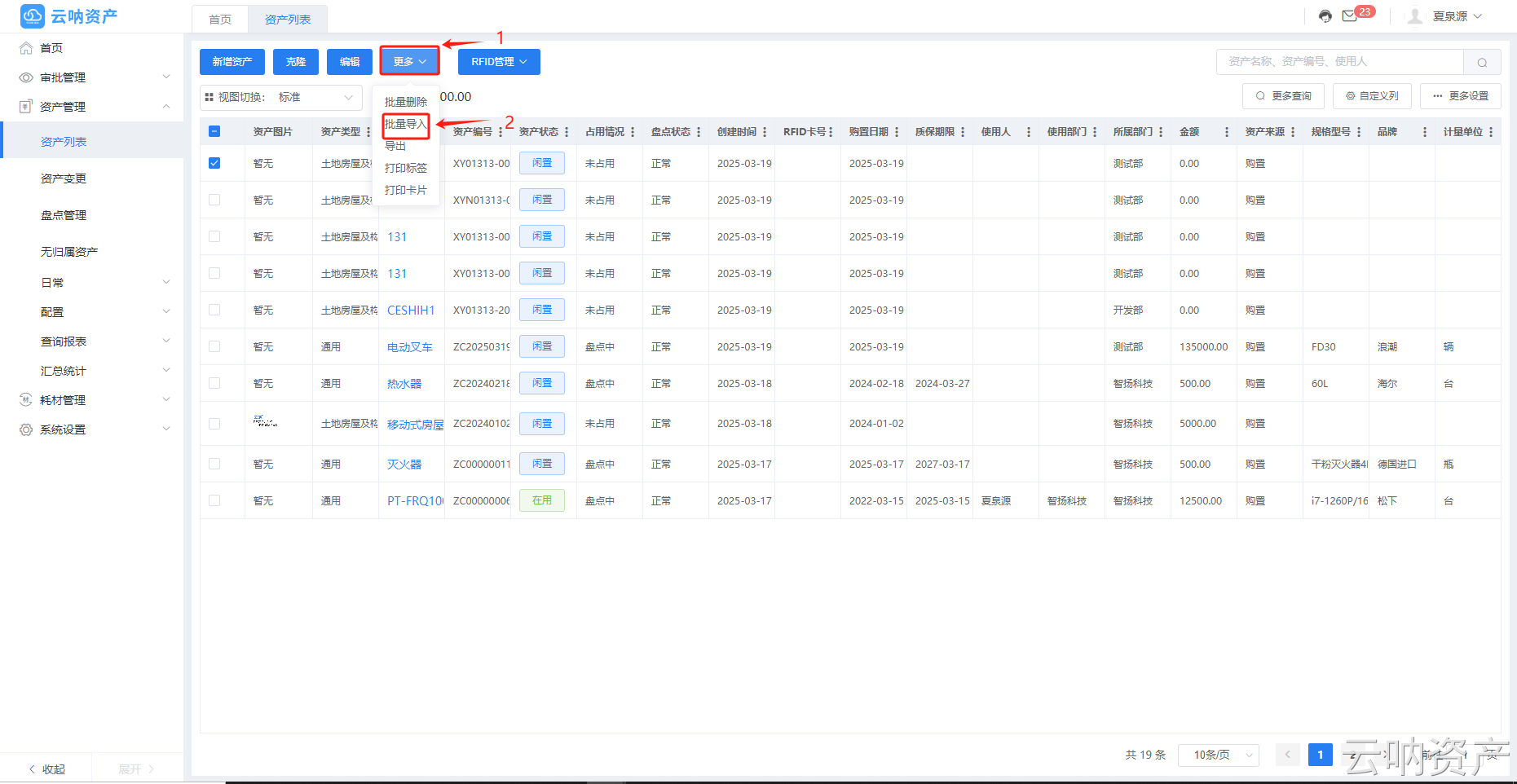This screenshot has height=784, width=1517.
Task: Click the 云呐资产 cloud logo icon
Action: tap(33, 15)
